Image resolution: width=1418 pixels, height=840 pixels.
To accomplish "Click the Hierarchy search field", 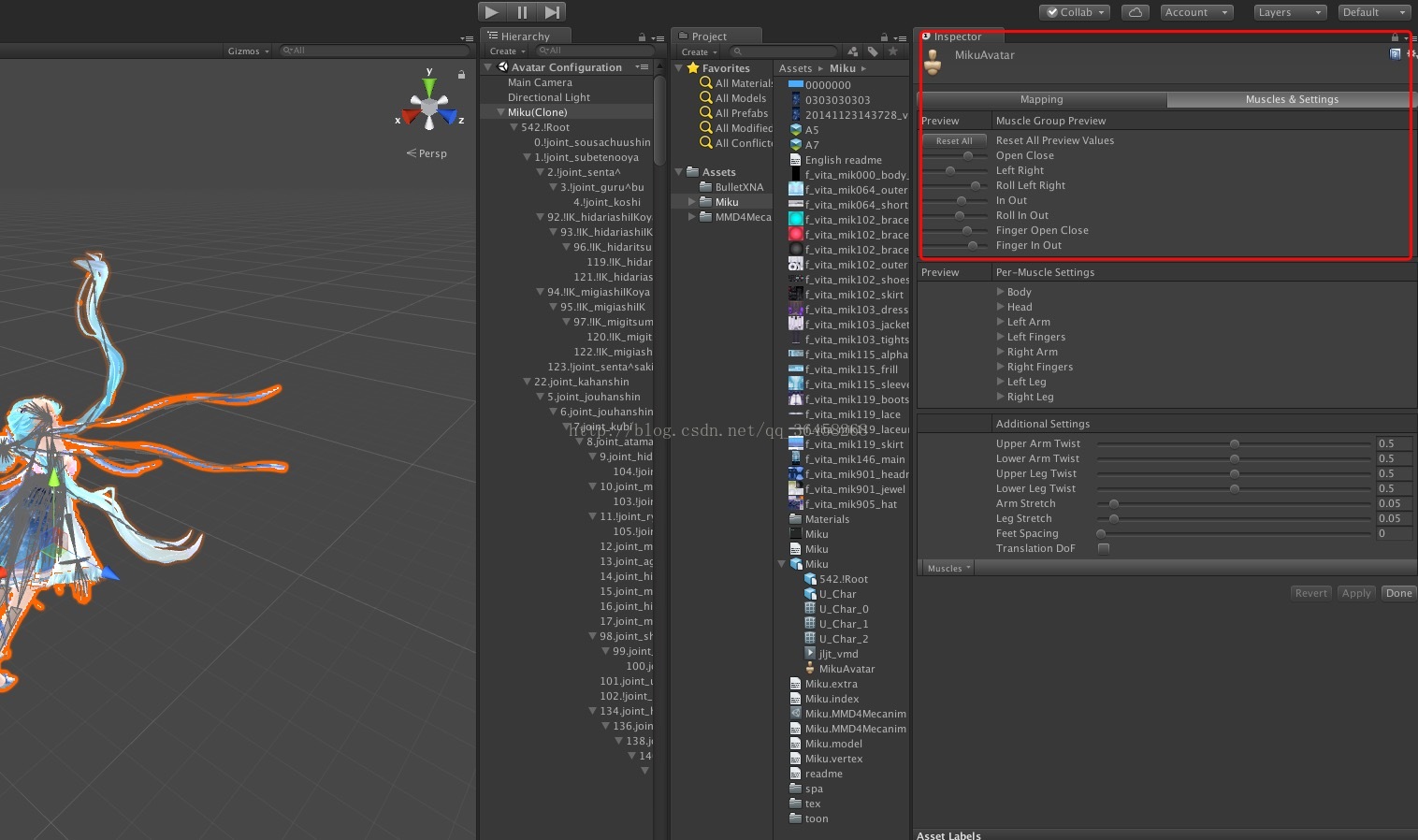I will (x=597, y=51).
